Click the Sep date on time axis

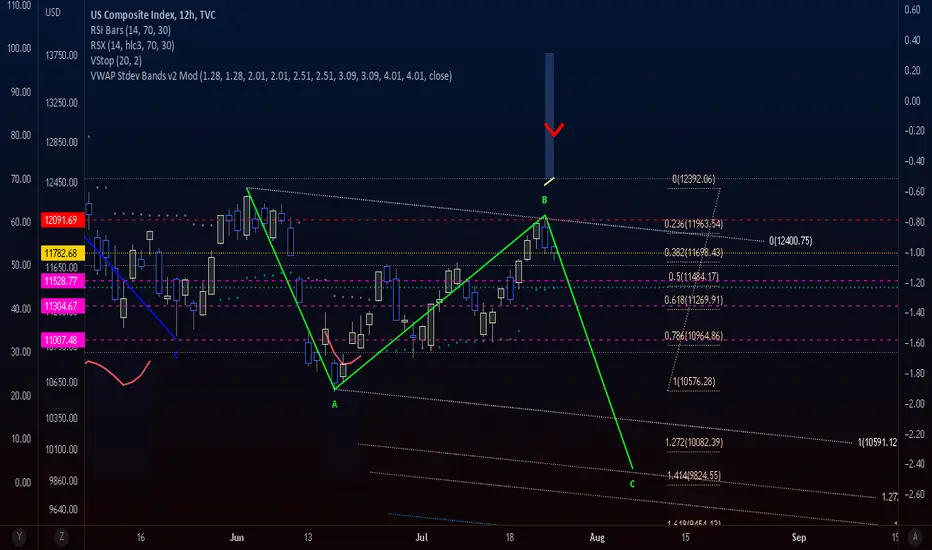pos(799,538)
